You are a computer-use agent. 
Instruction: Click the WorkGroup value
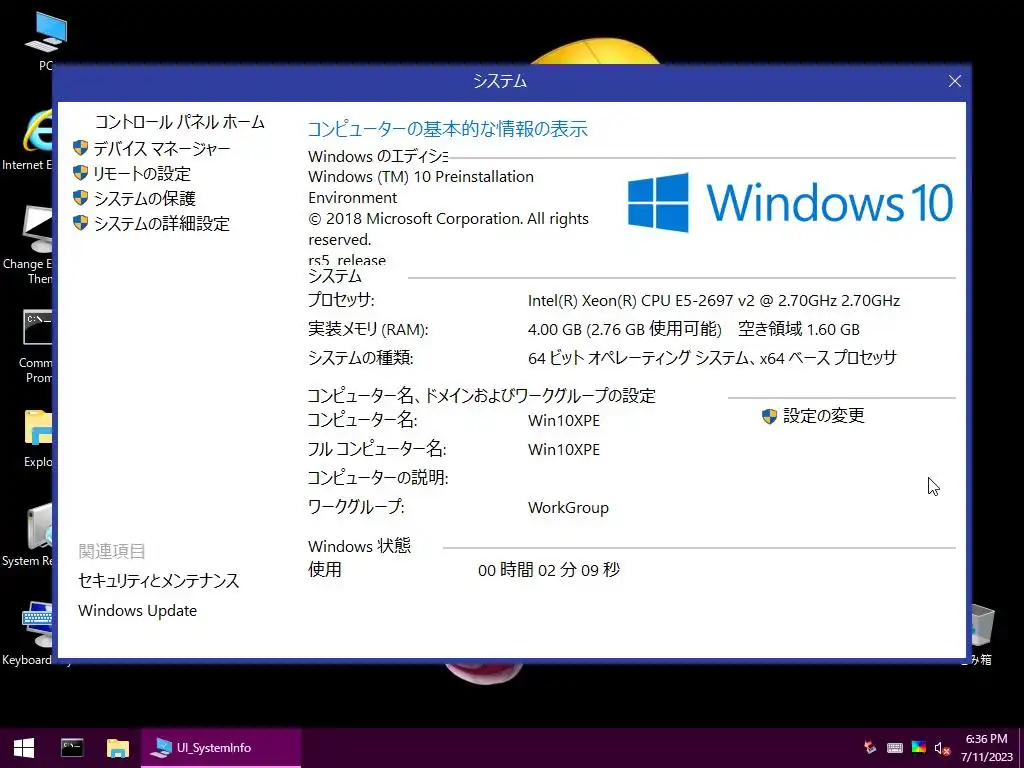pyautogui.click(x=568, y=507)
